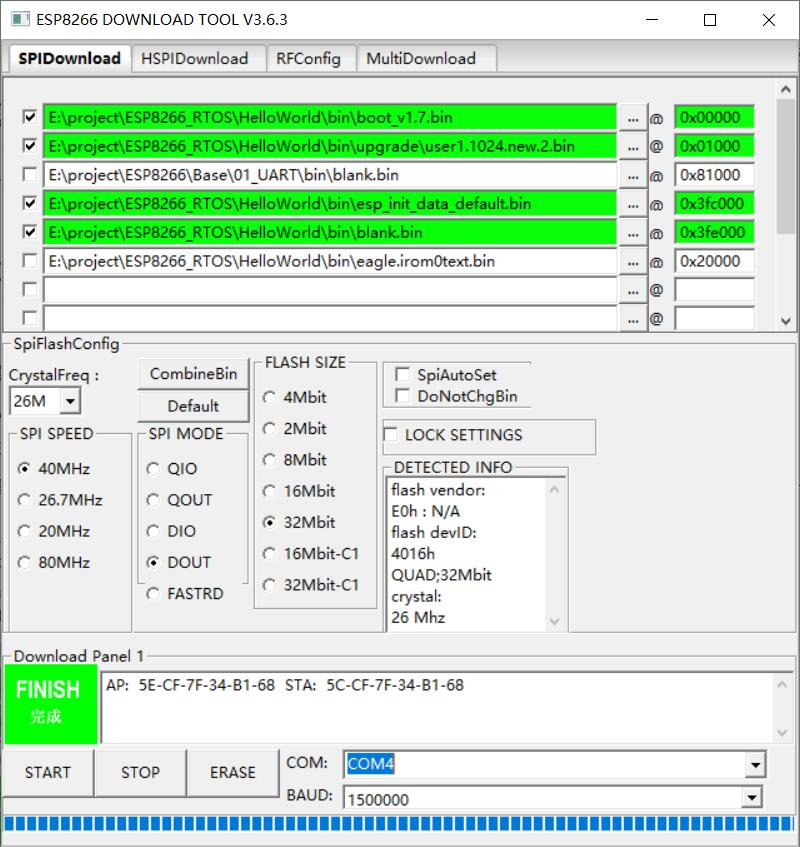Enable LOCK SETTINGS
This screenshot has height=847, width=800.
pos(390,434)
